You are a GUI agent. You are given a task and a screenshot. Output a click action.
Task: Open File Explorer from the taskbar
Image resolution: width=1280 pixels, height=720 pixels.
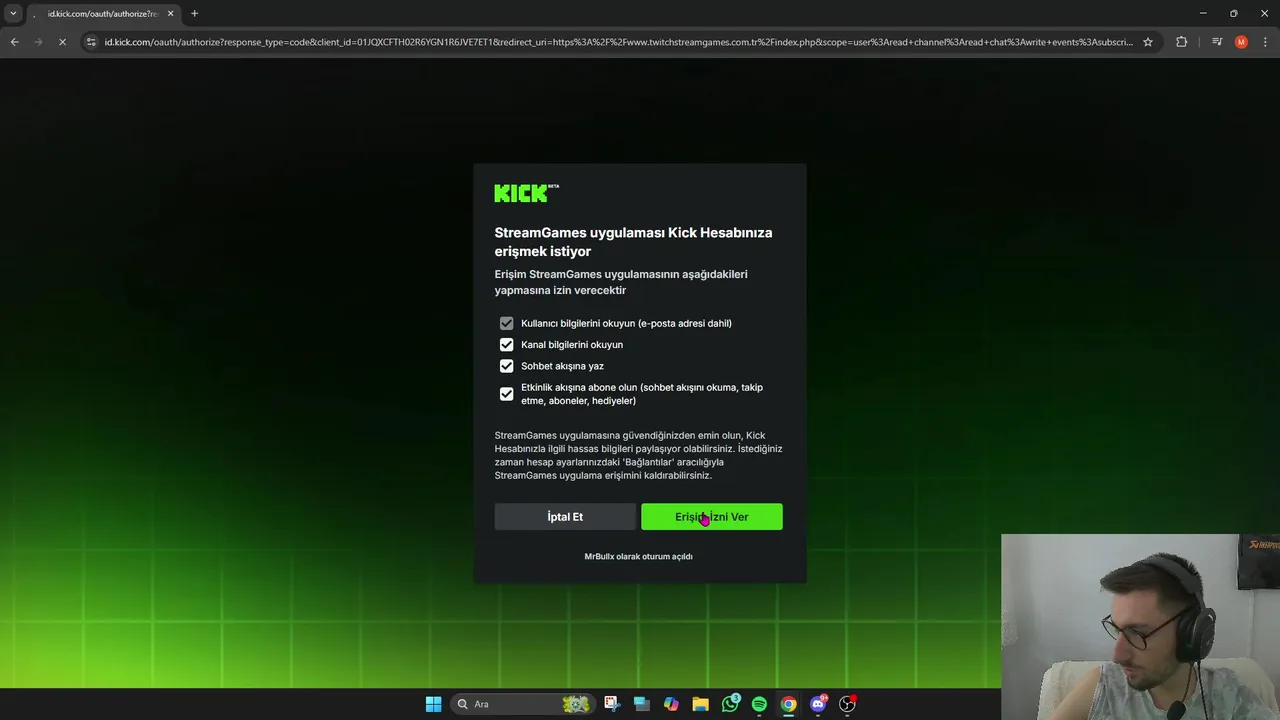pos(700,704)
